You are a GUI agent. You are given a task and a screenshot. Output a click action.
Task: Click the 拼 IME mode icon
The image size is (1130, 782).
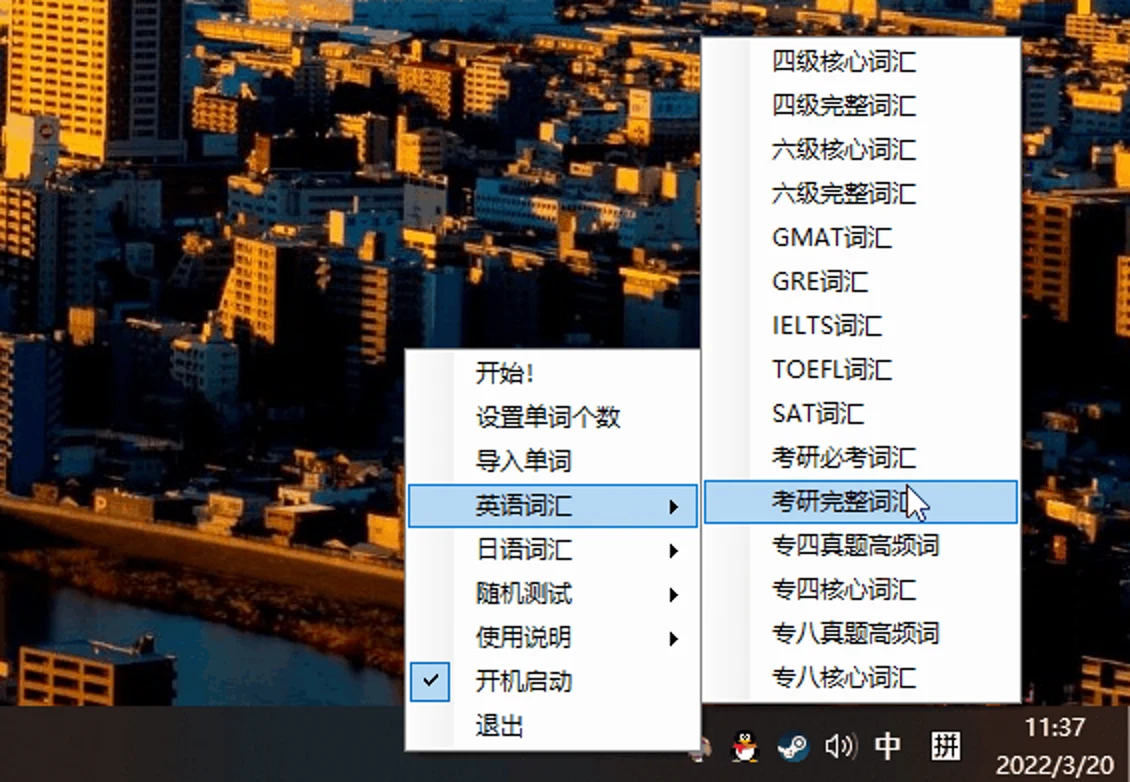click(x=946, y=746)
